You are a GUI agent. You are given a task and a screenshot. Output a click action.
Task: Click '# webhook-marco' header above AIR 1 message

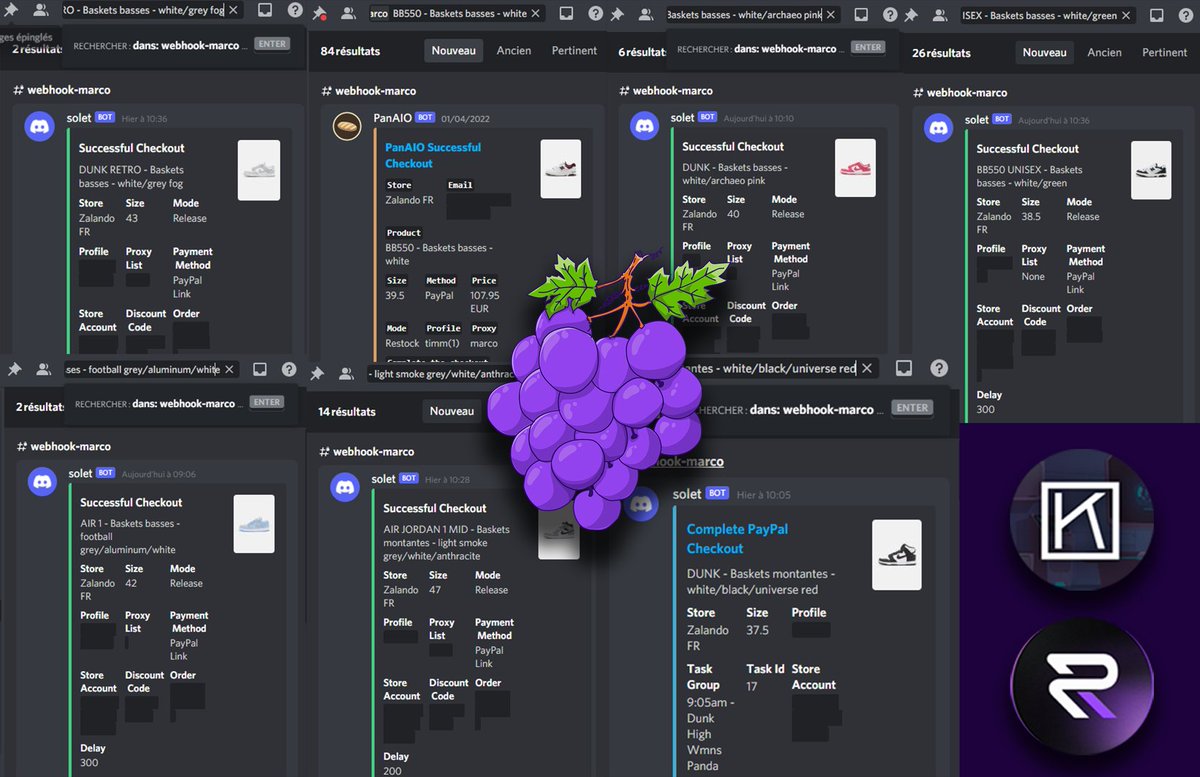(x=62, y=446)
